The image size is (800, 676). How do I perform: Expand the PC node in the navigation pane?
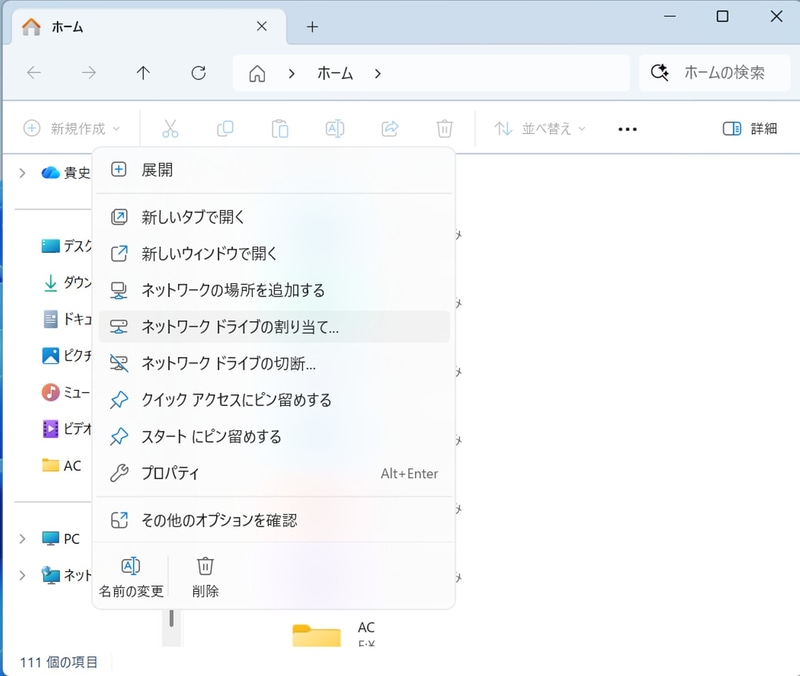(22, 539)
